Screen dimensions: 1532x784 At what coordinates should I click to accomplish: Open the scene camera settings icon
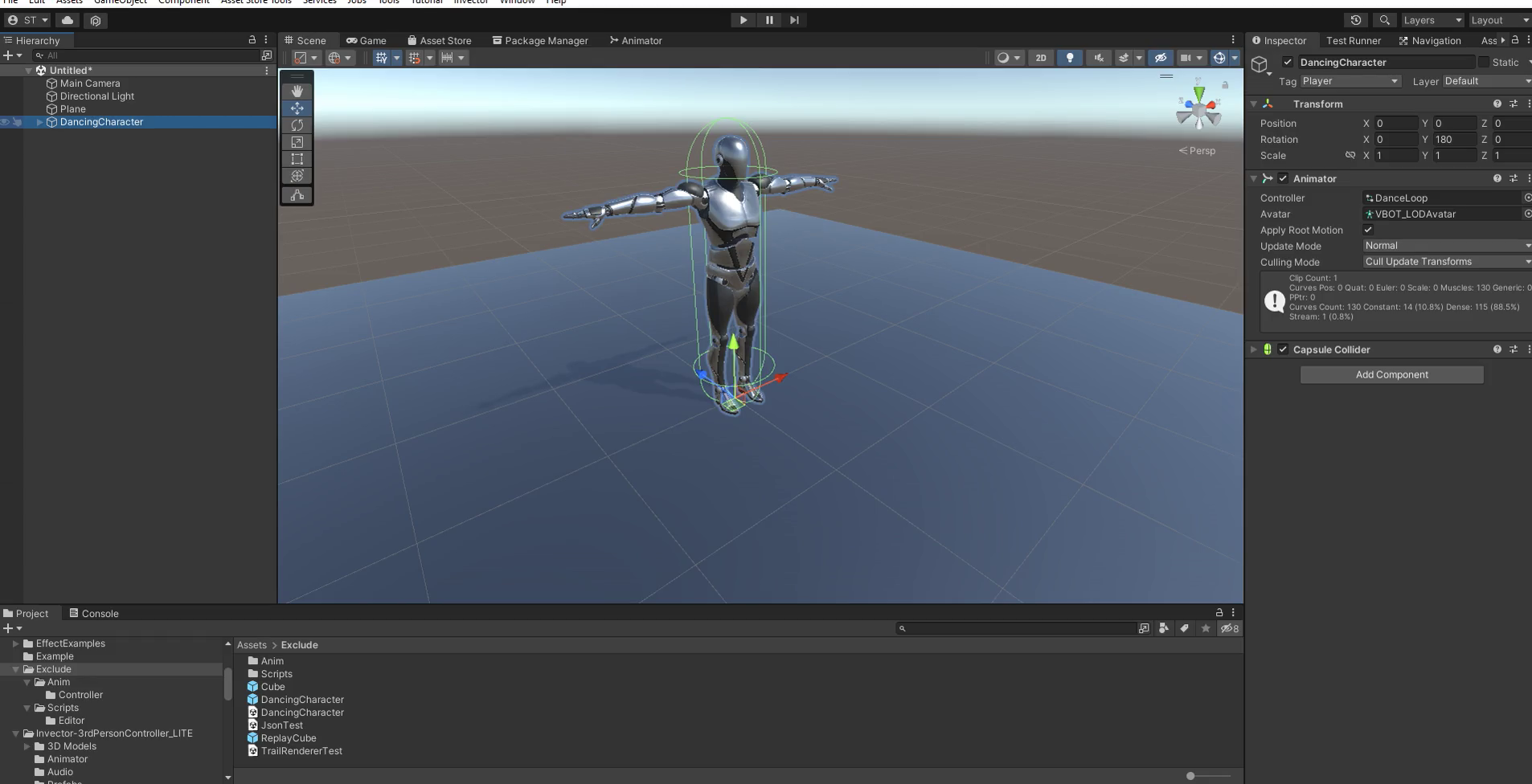[x=1186, y=58]
